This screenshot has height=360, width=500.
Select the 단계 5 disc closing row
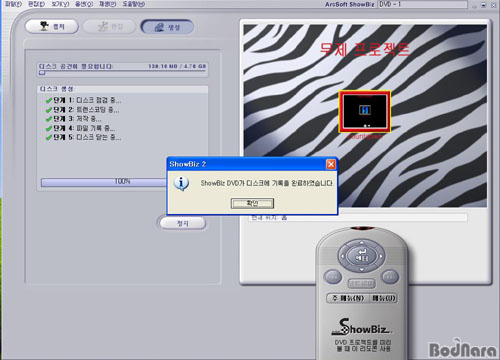coord(83,138)
